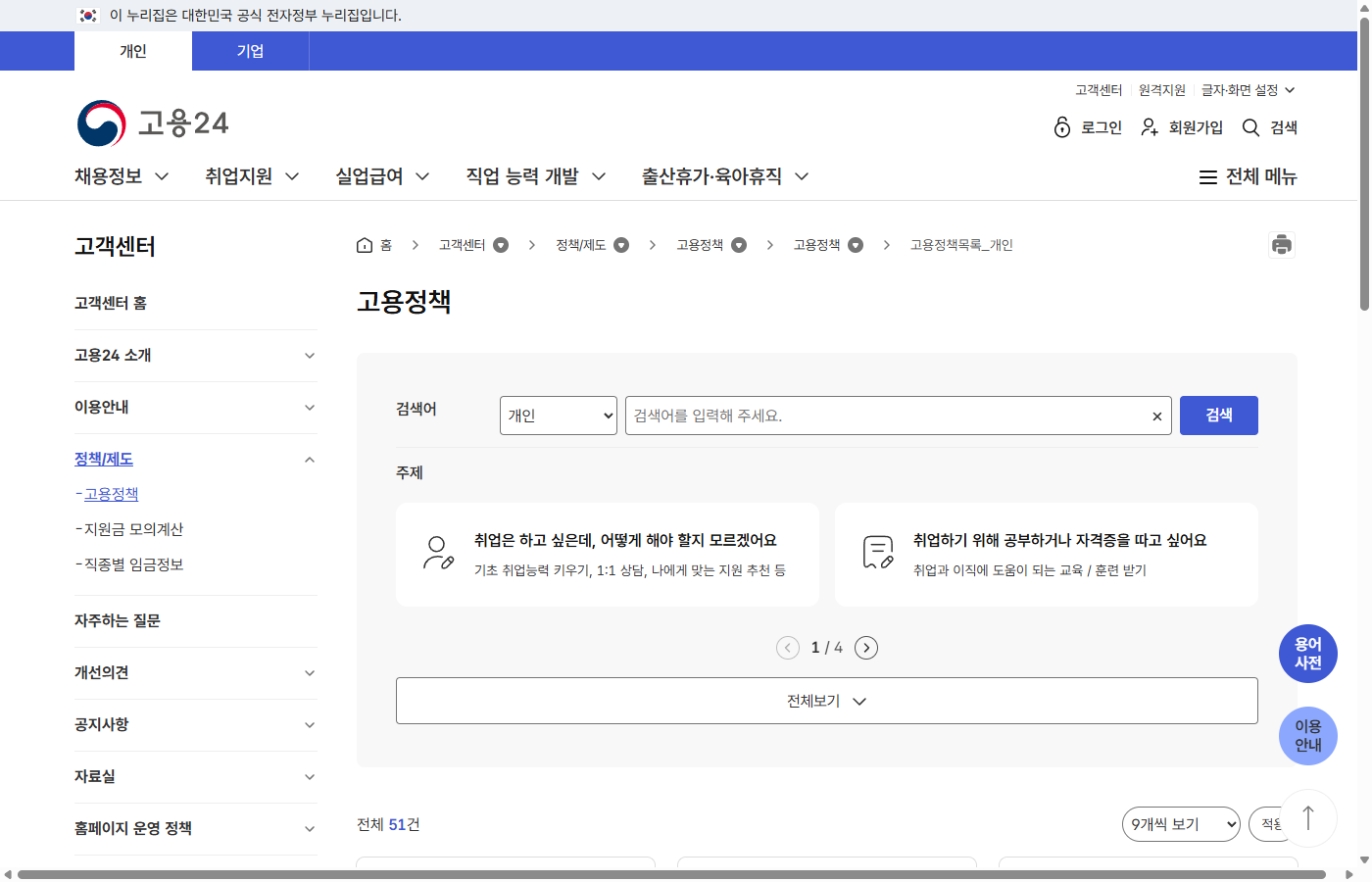This screenshot has width=1372, height=882.
Task: Clear the search field with the X icon
Action: pyautogui.click(x=1156, y=416)
